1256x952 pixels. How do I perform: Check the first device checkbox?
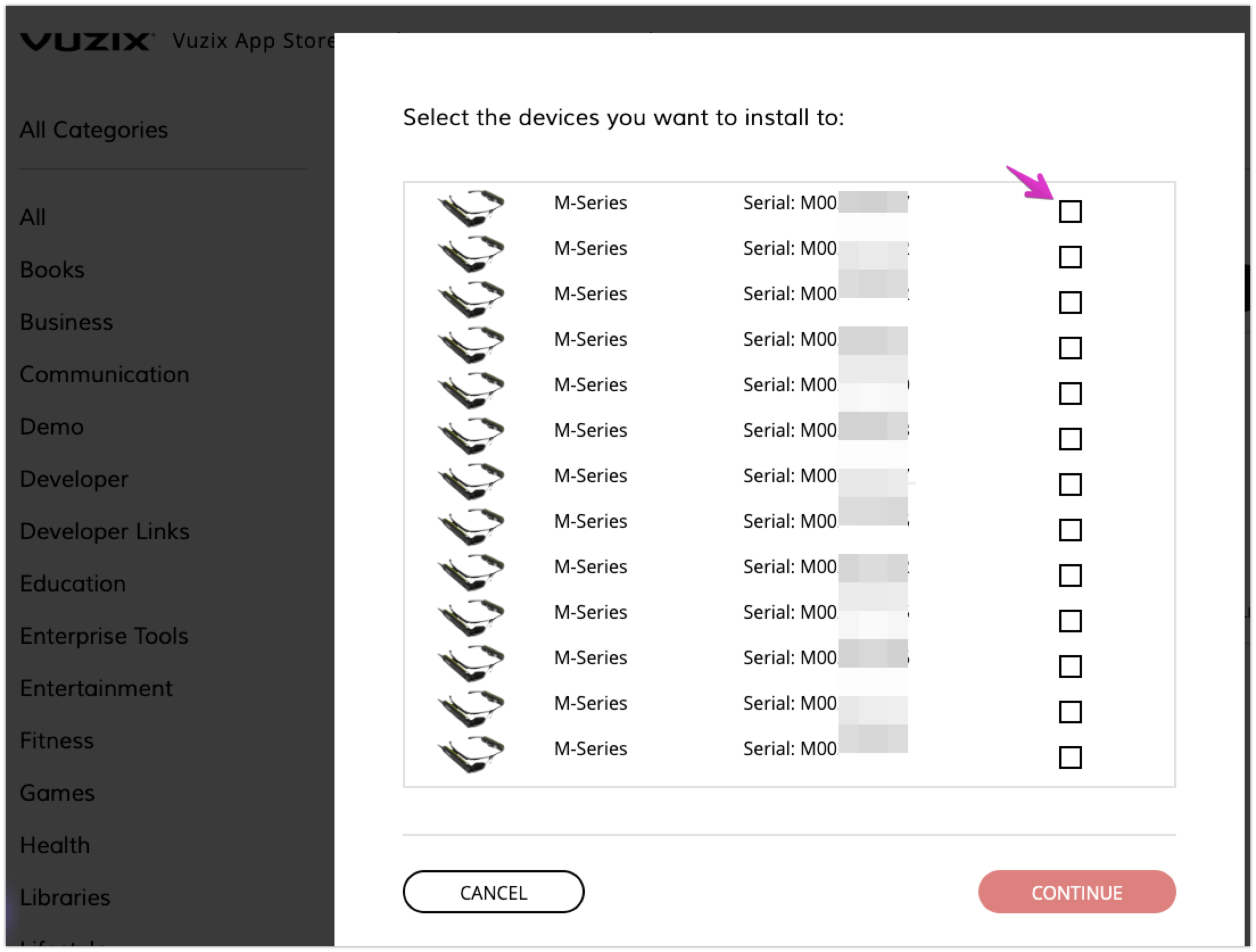[1070, 212]
